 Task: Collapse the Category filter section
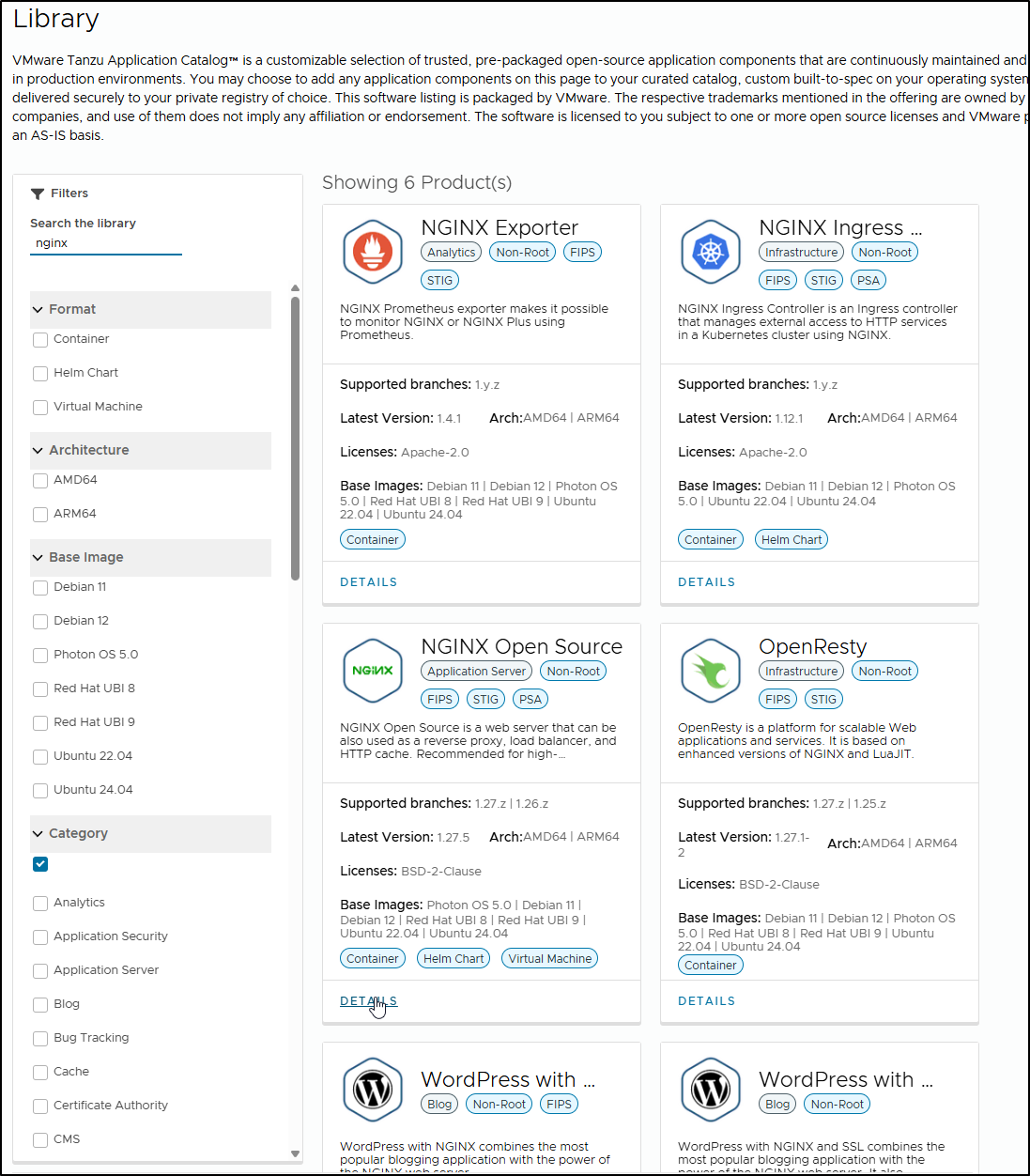[150, 833]
